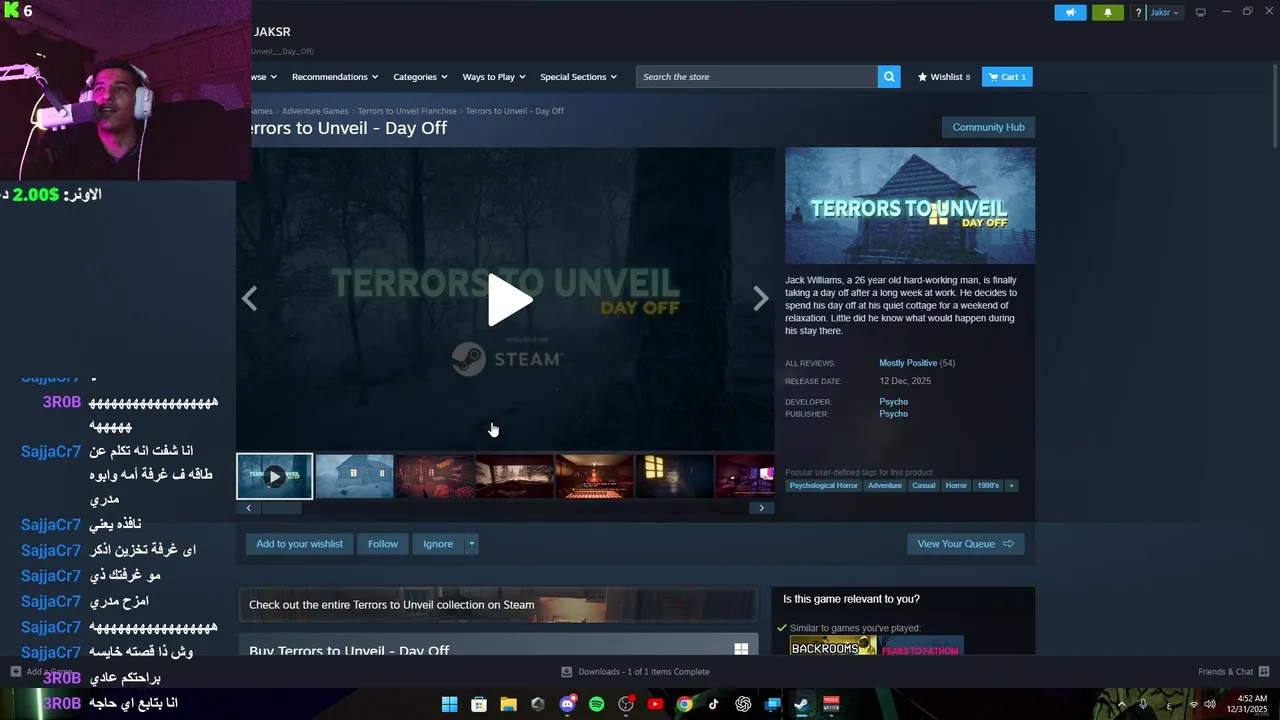
Task: Open File Explorer from taskbar
Action: click(508, 704)
